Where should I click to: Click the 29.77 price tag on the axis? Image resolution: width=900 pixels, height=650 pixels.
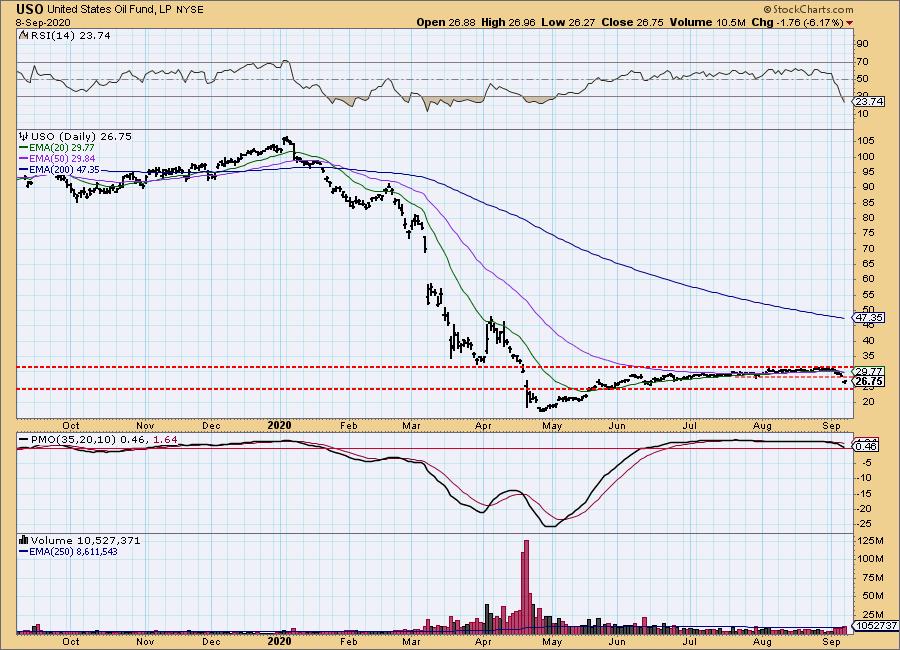pos(870,372)
